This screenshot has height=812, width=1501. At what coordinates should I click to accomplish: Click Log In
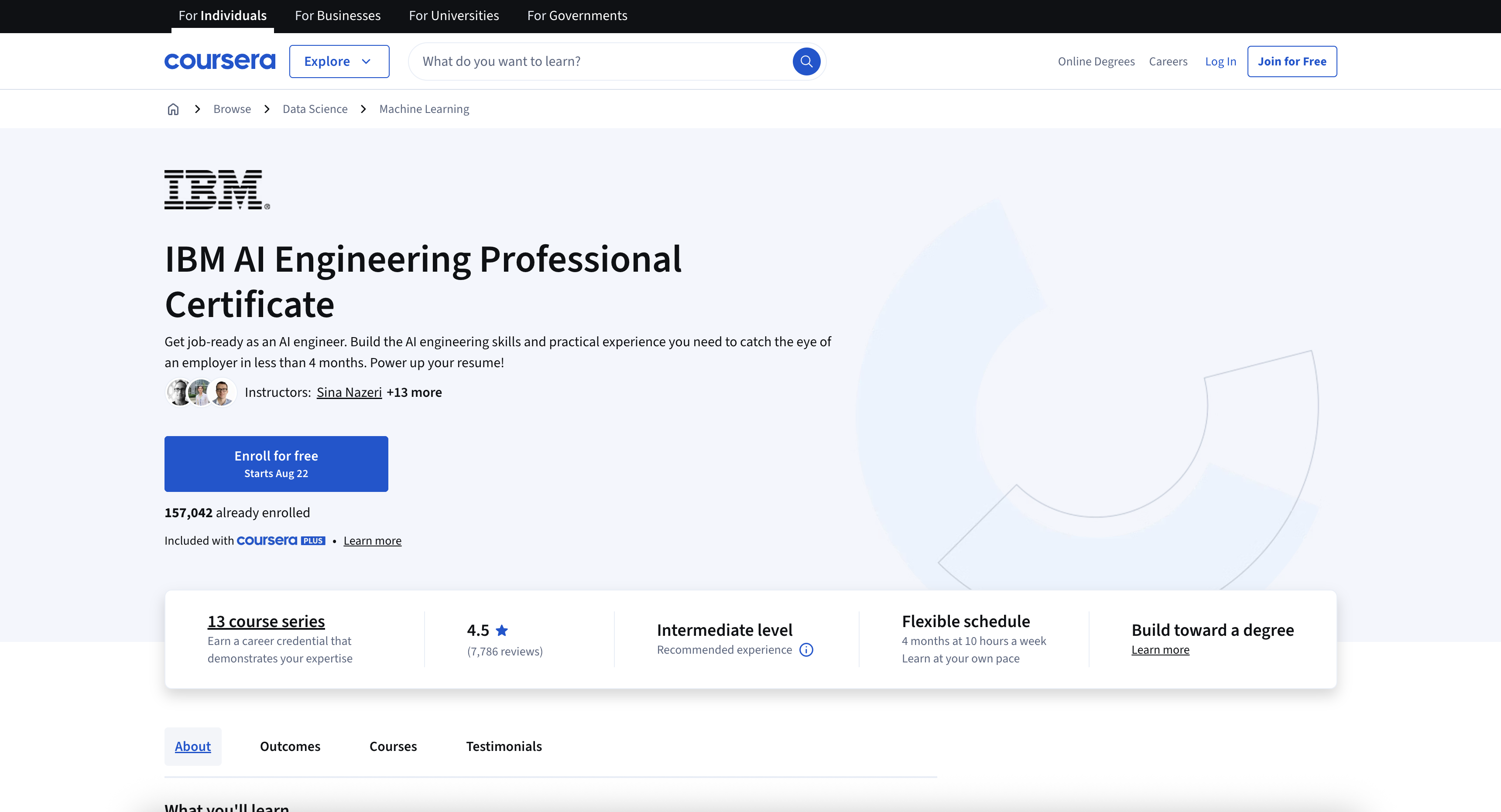[1220, 61]
